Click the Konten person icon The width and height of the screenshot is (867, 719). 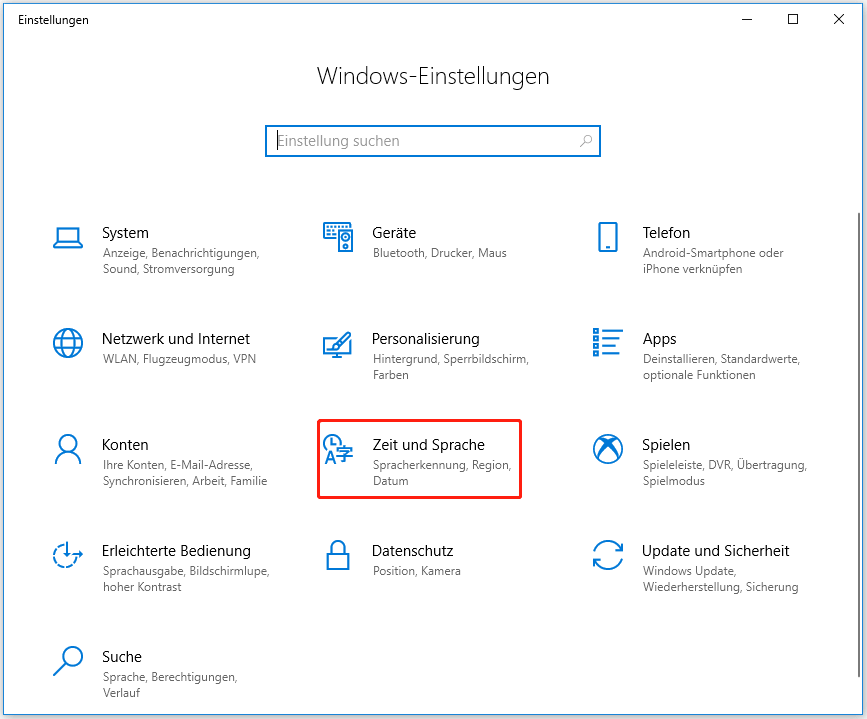tap(67, 449)
